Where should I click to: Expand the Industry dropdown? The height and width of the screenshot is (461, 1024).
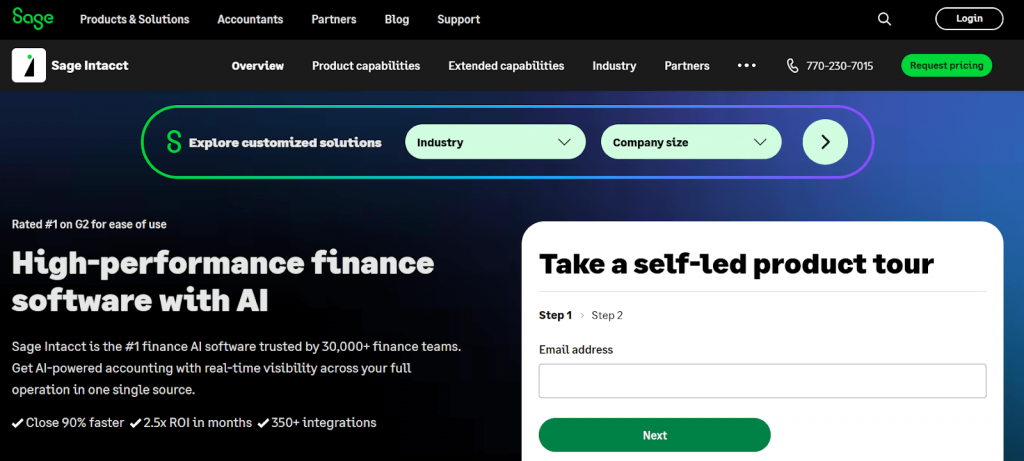pyautogui.click(x=494, y=142)
